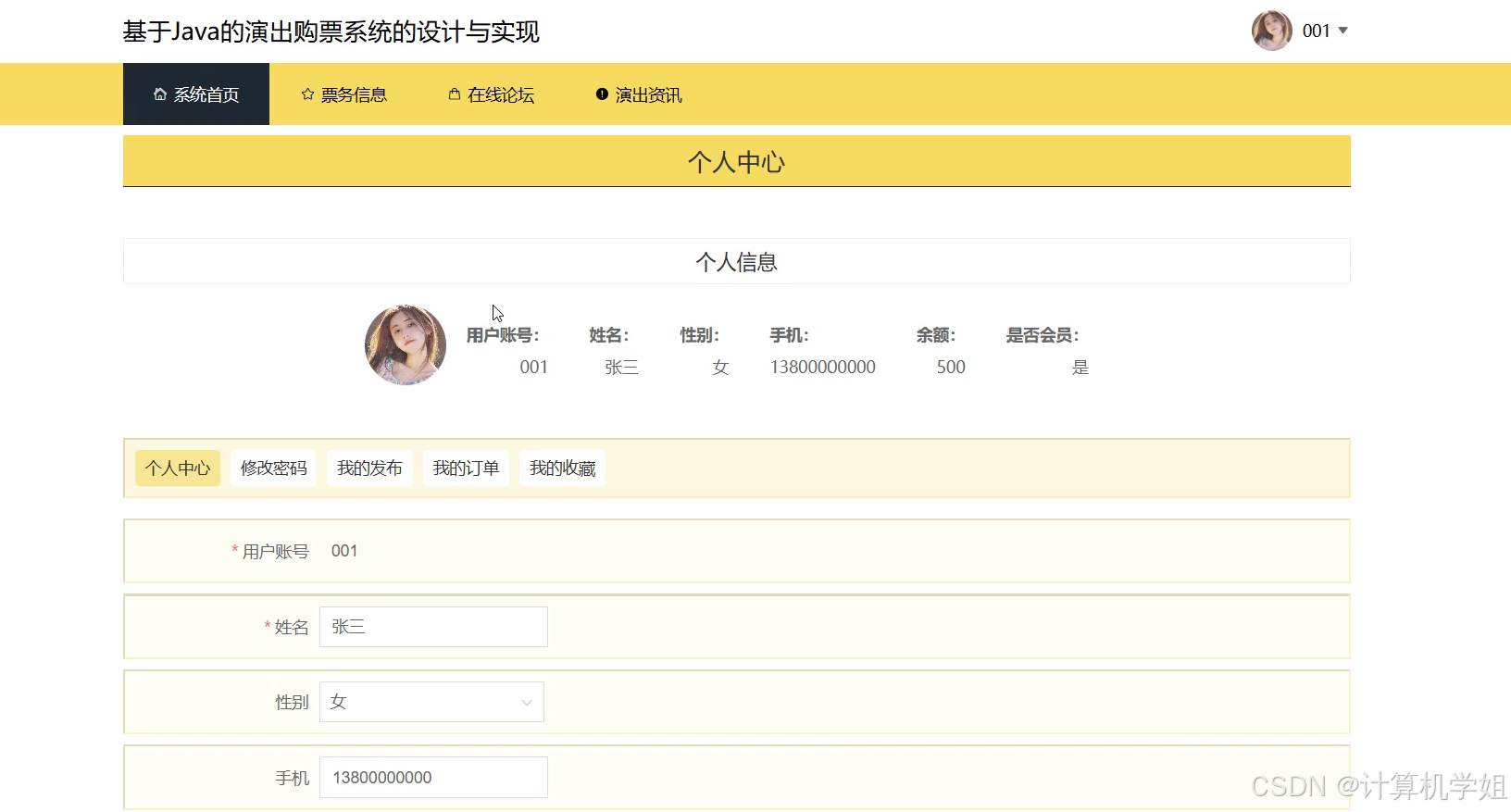Click account value 001 under 用户账号: summary

(534, 367)
